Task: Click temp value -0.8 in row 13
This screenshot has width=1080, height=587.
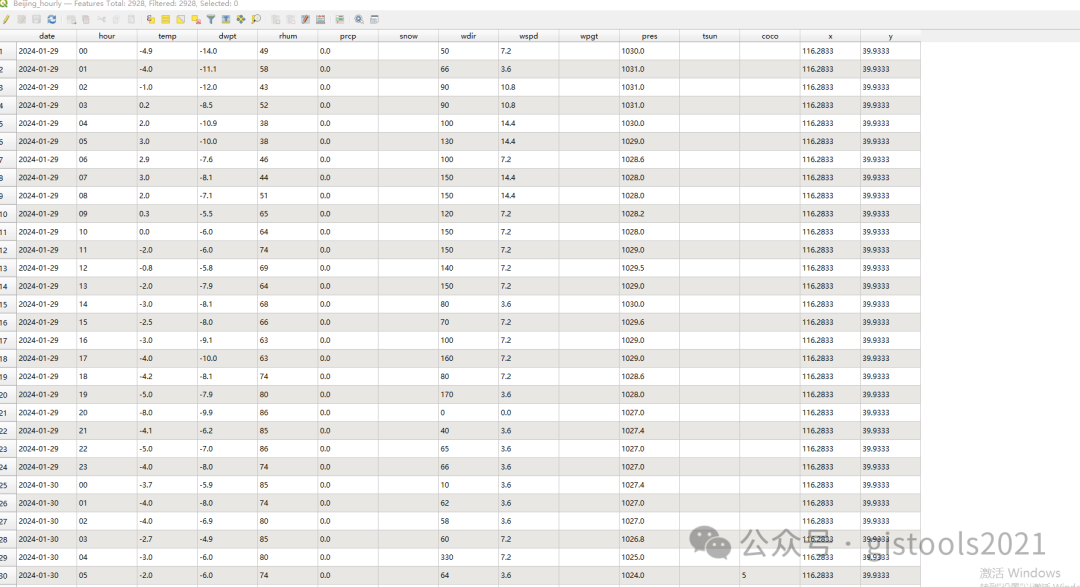Action: tap(146, 268)
